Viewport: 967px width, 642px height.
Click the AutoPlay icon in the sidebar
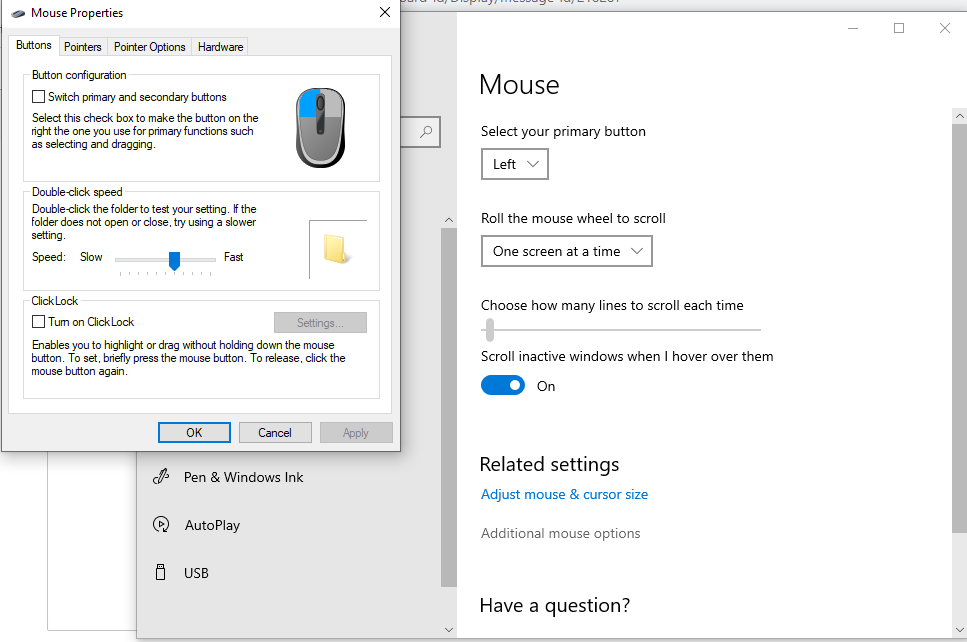pyautogui.click(x=161, y=524)
